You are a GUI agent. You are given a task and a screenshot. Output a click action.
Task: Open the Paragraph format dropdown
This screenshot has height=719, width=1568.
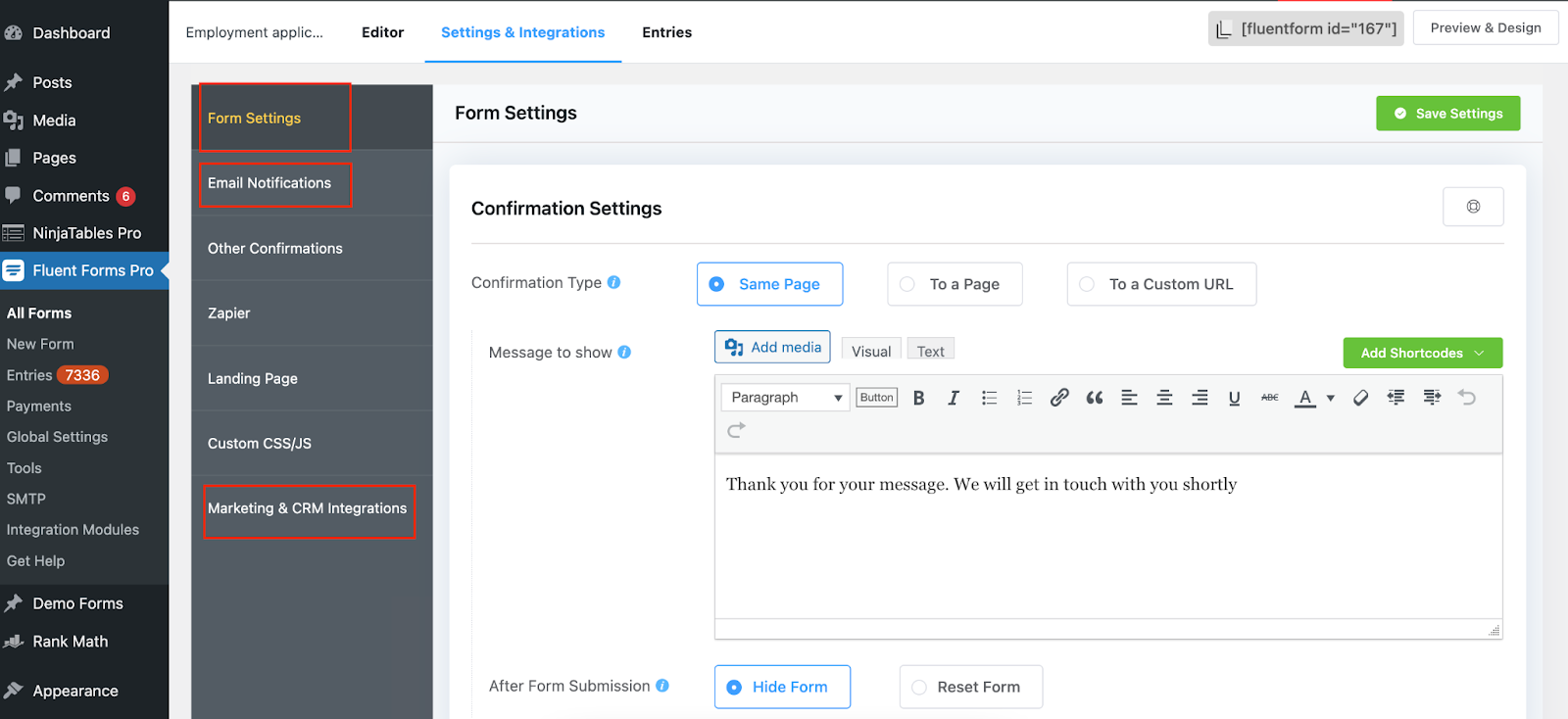786,398
